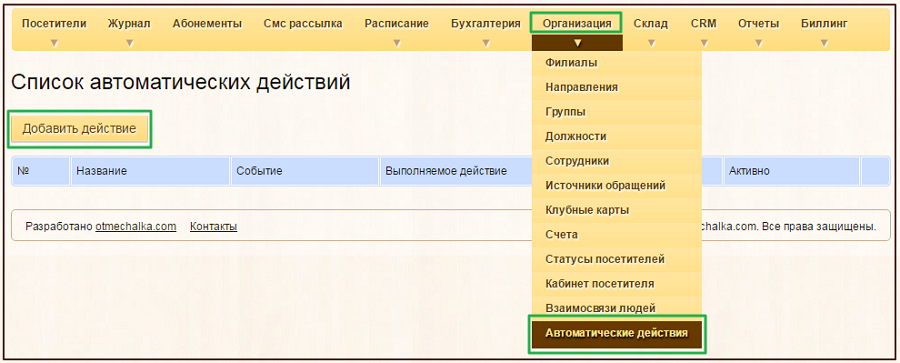The height and width of the screenshot is (363, 900).
Task: Expand the arrow under Склад
Action: (651, 43)
